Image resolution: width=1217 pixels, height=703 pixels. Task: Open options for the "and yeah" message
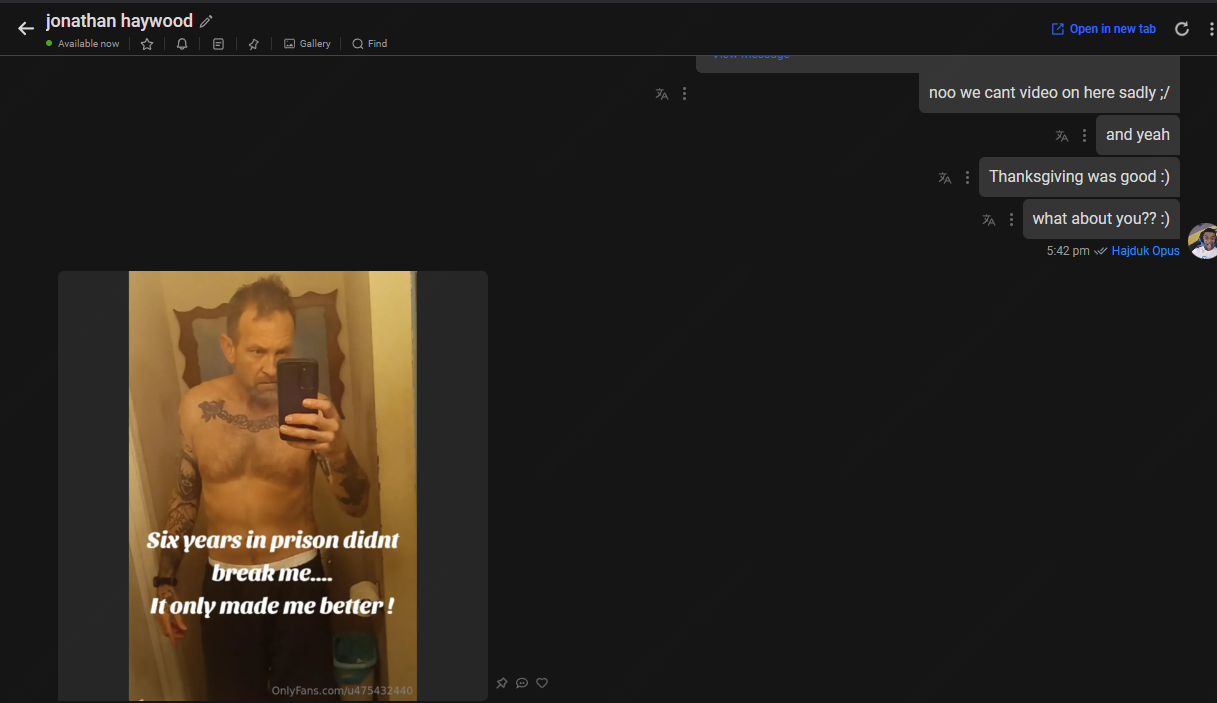pyautogui.click(x=1084, y=135)
